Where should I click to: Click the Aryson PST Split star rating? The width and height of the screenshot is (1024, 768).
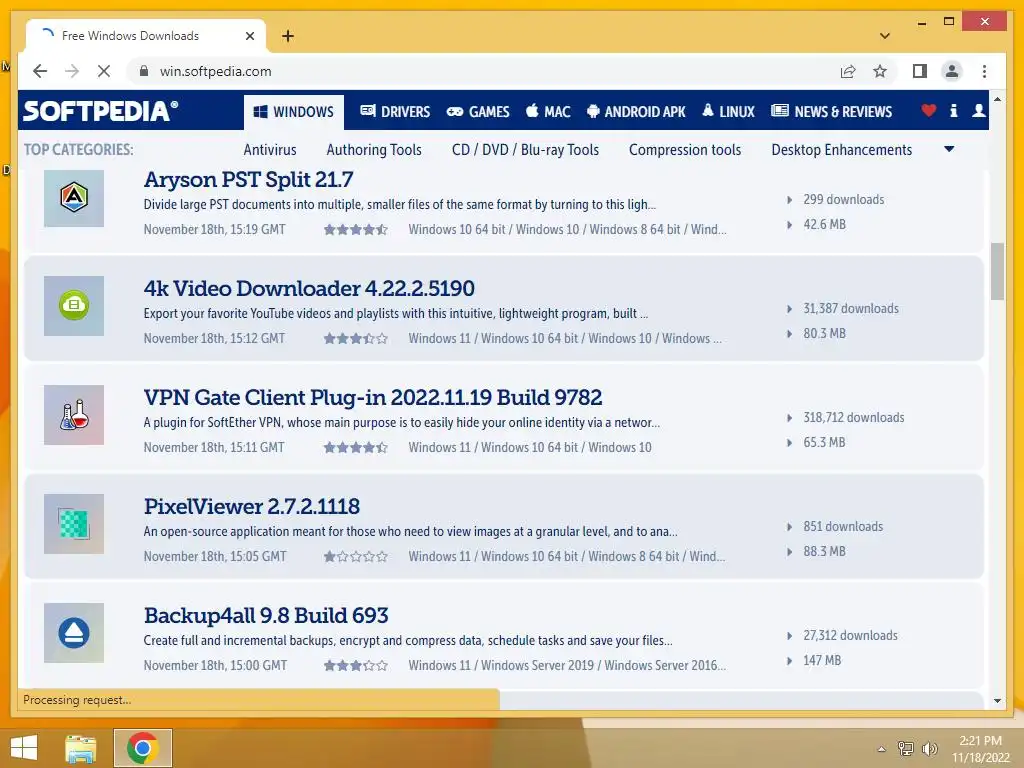356,229
